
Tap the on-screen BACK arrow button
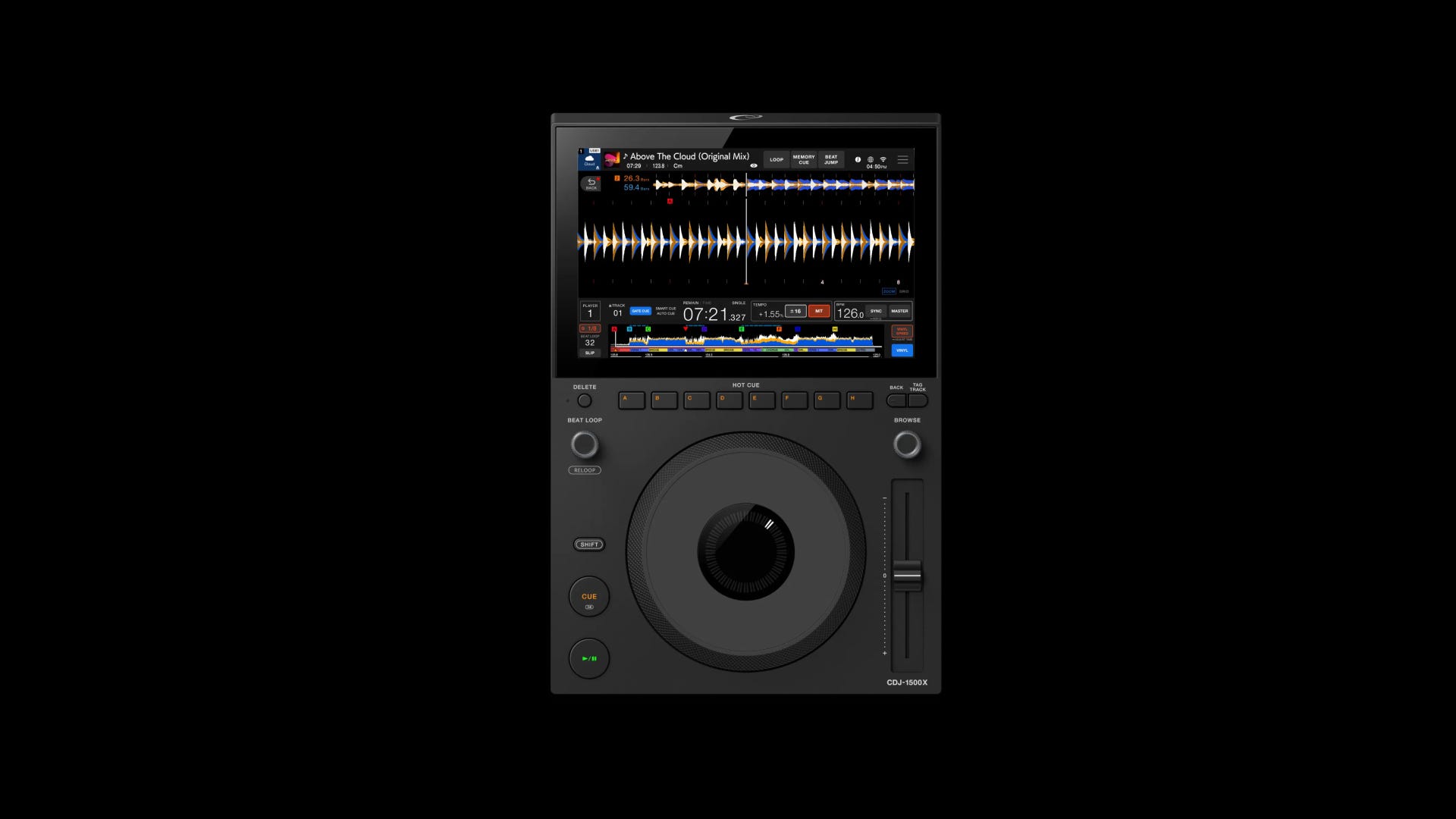coord(591,184)
